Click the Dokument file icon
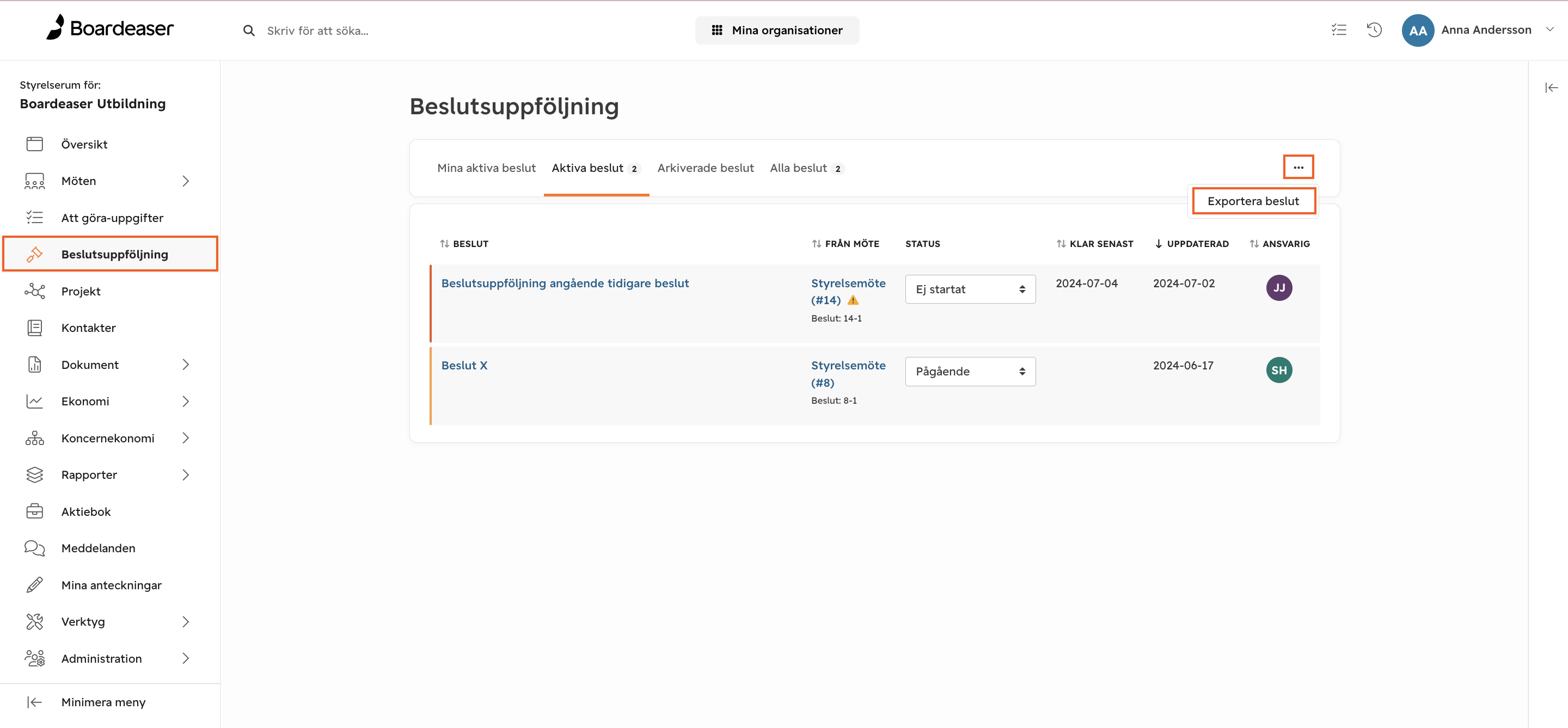1568x728 pixels. click(x=35, y=365)
